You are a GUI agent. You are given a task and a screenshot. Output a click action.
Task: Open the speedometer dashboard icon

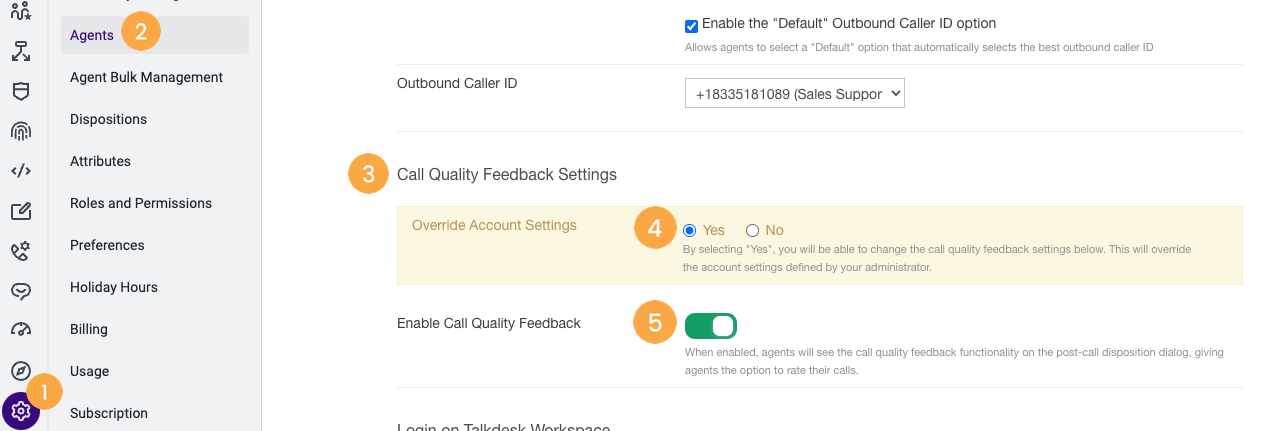pos(21,330)
